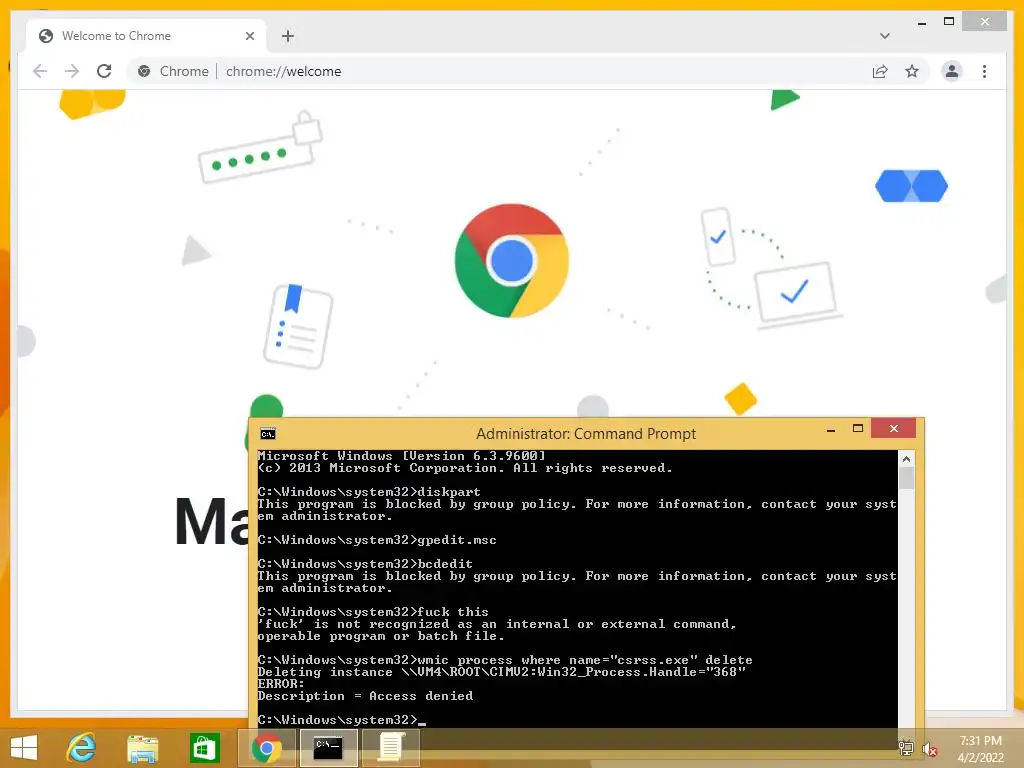Screen dimensions: 1024x768
Task: Open Command Prompt system menu icon
Action: [x=268, y=434]
